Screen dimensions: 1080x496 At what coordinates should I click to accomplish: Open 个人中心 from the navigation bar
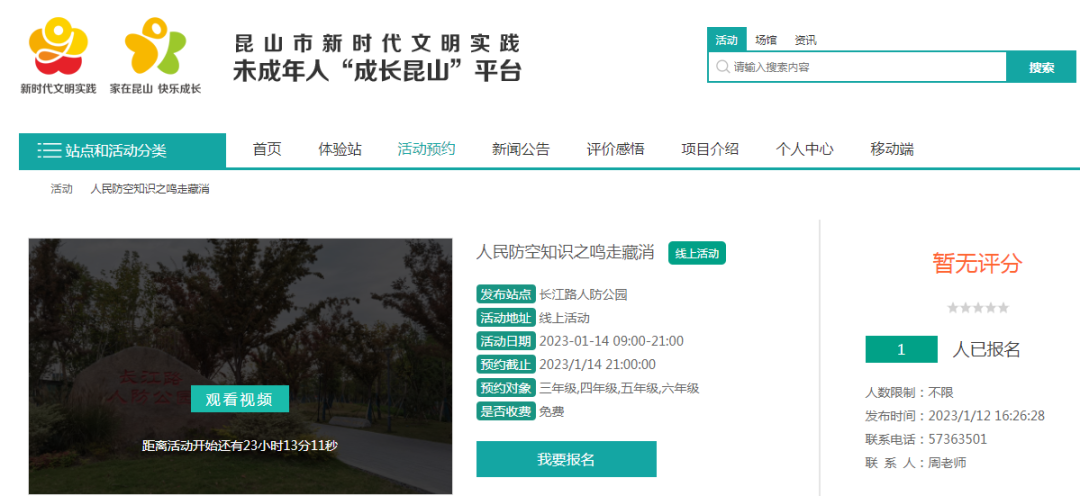[x=804, y=149]
